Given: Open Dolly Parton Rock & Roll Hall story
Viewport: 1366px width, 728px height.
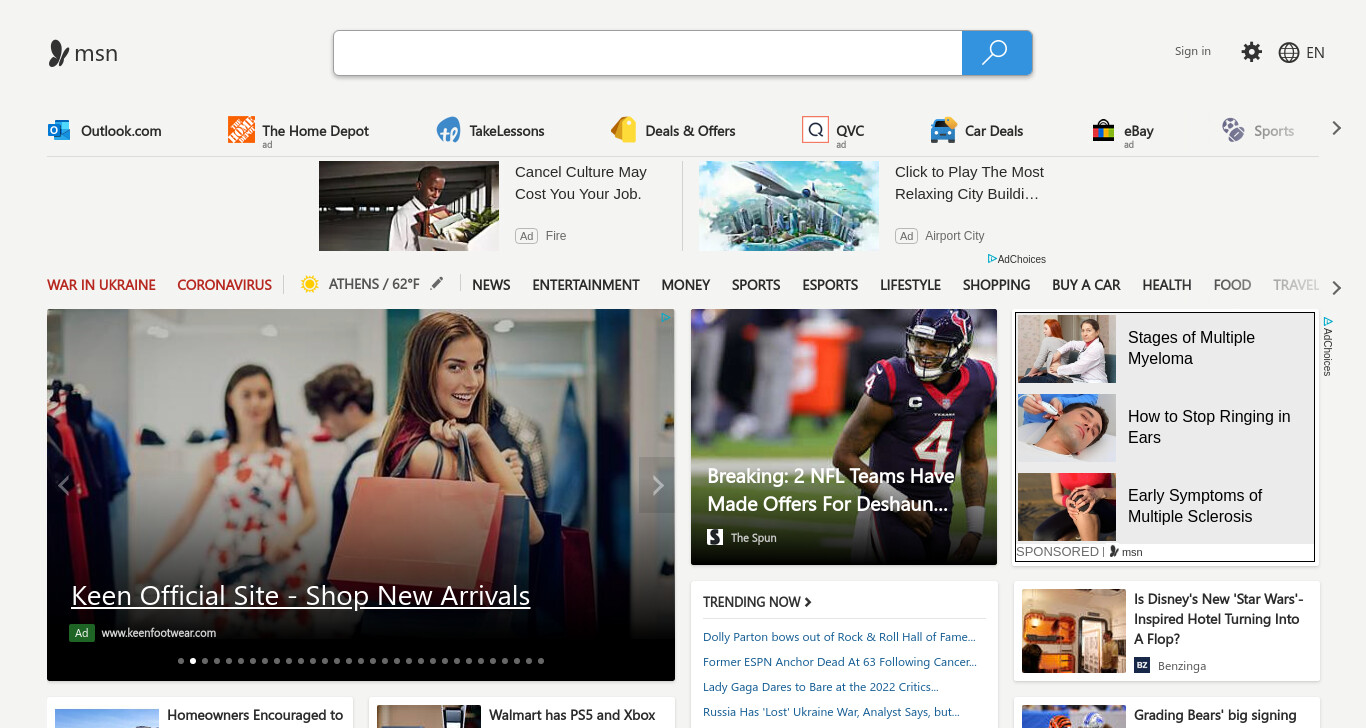Looking at the screenshot, I should [x=839, y=637].
